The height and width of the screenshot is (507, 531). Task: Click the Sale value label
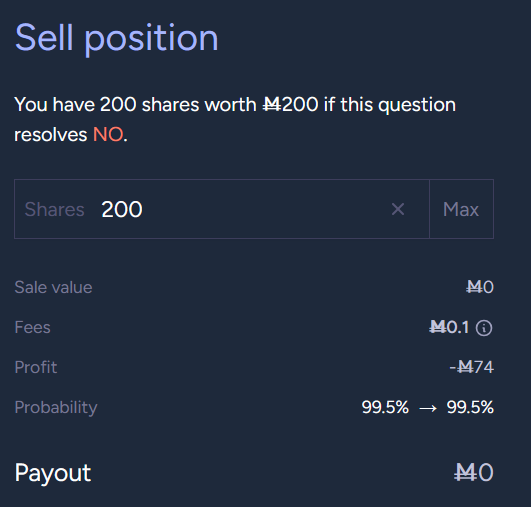[x=53, y=287]
